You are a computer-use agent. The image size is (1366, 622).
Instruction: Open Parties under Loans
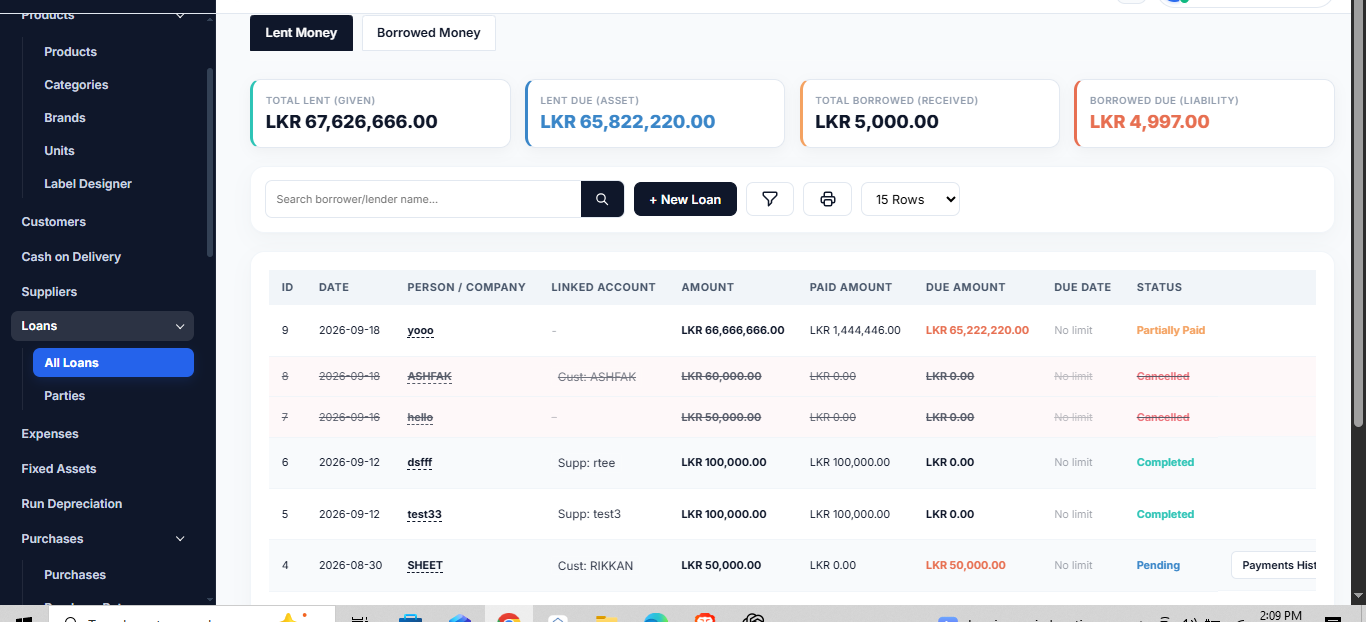click(65, 396)
